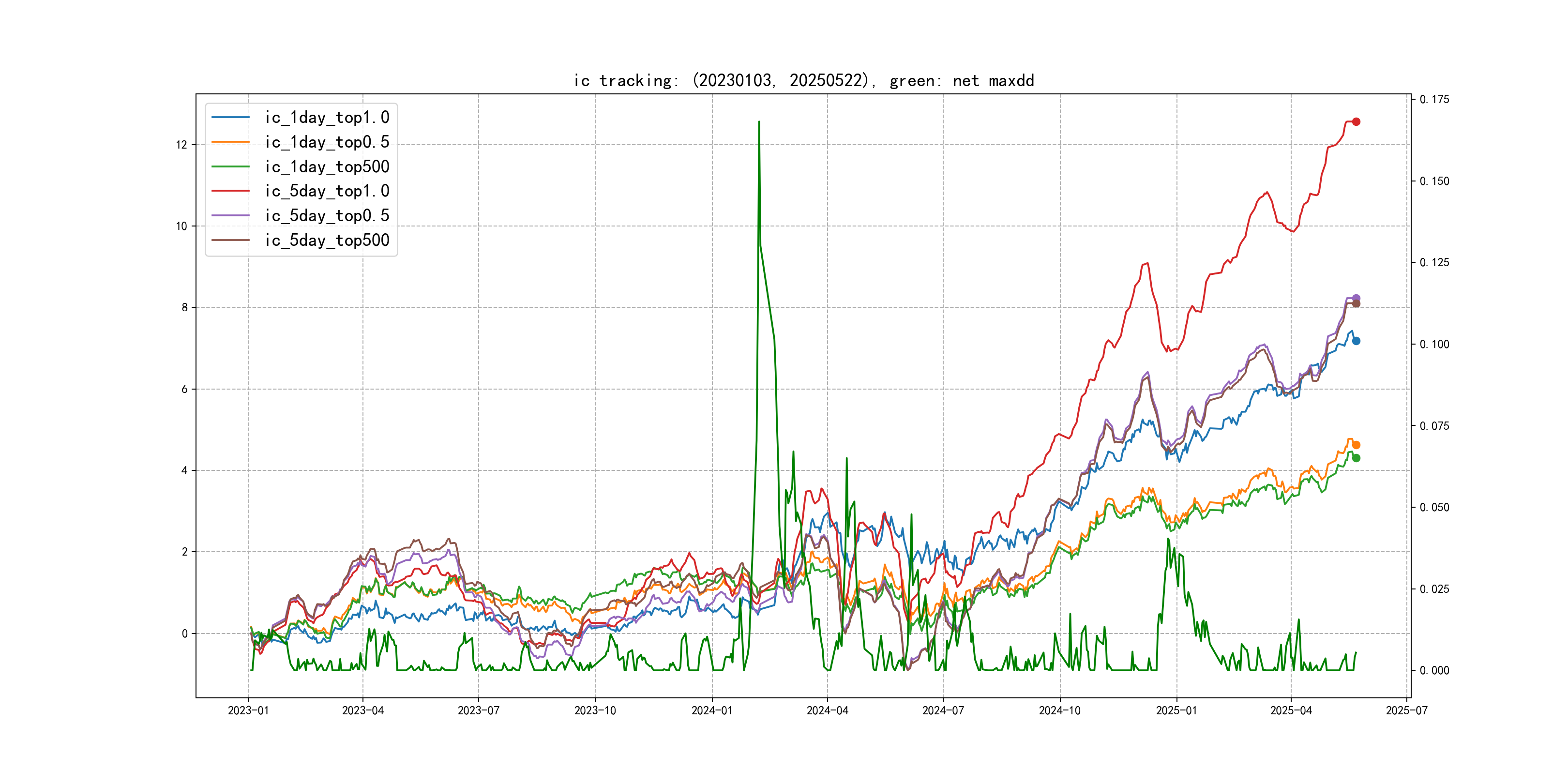Click ic_1day_top0.5 orange legend line swatch

click(230, 142)
